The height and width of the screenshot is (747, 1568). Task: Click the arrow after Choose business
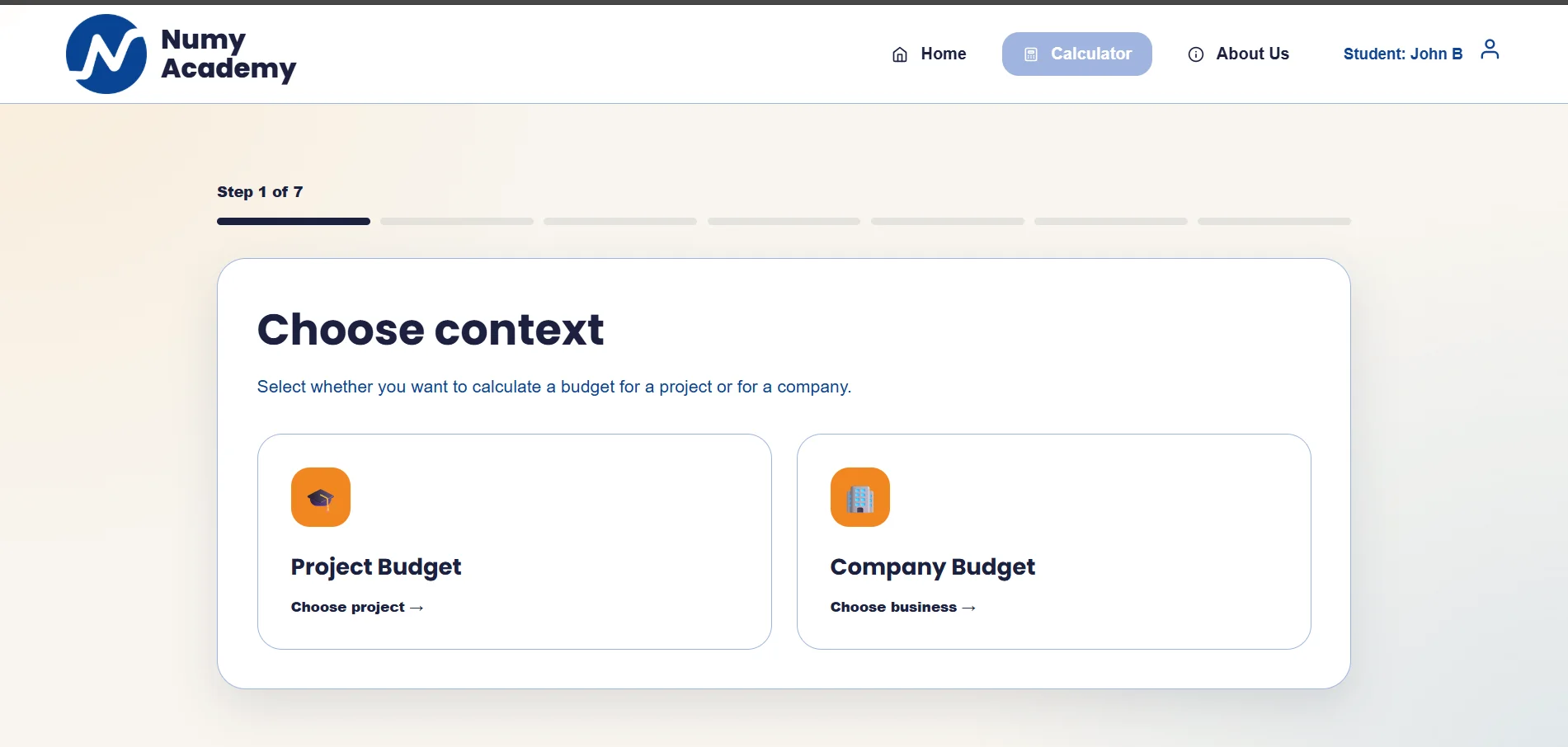pyautogui.click(x=968, y=608)
